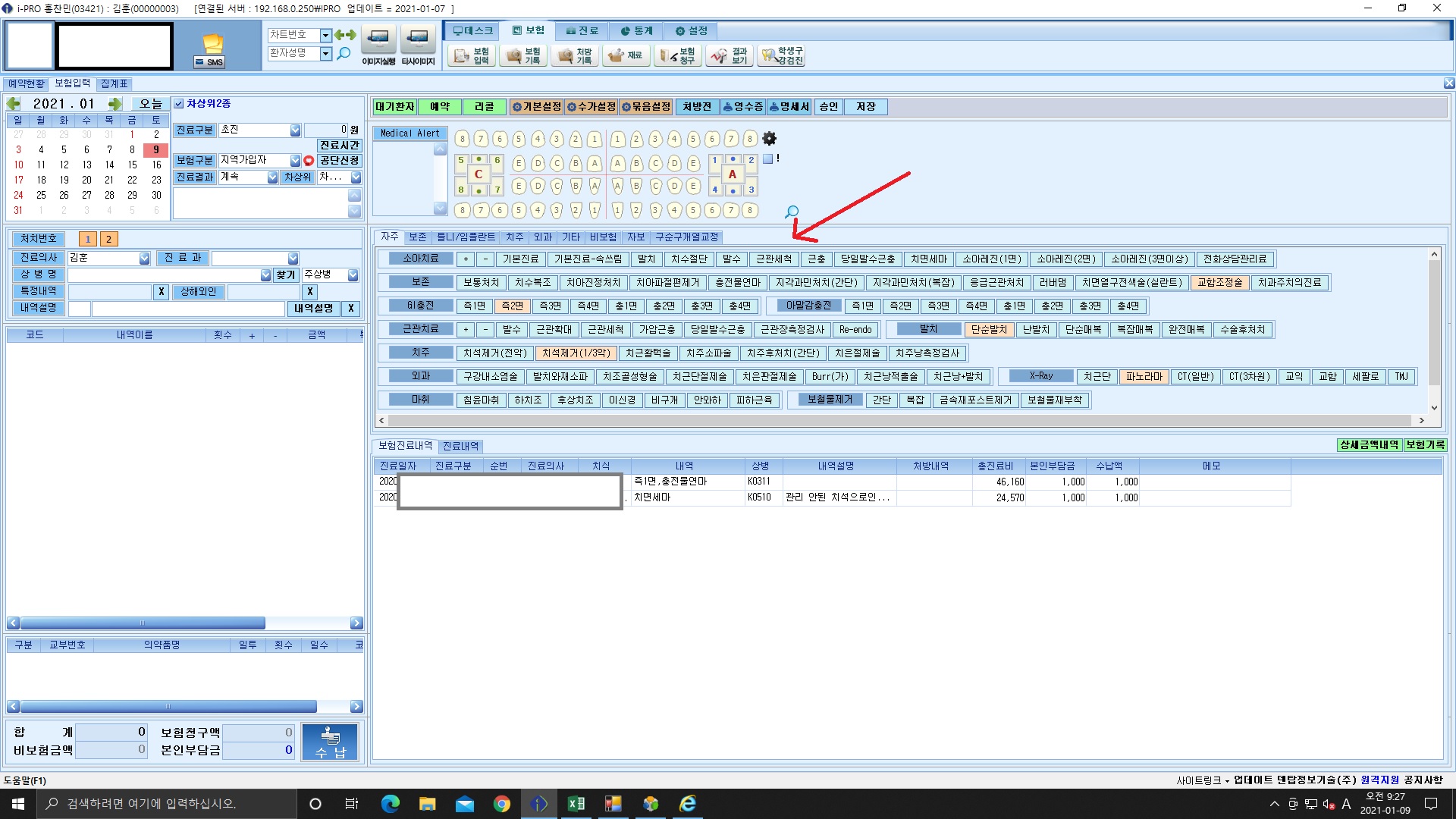Expand the 주상병 dropdown

pyautogui.click(x=353, y=275)
